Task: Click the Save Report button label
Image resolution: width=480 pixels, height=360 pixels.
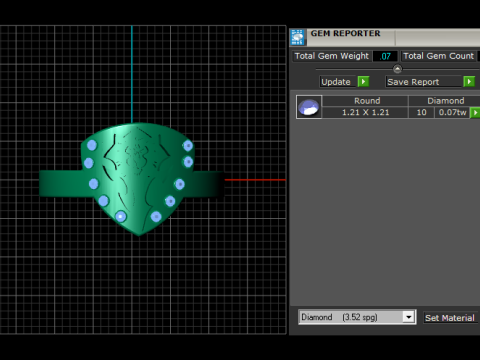Action: tap(424, 82)
